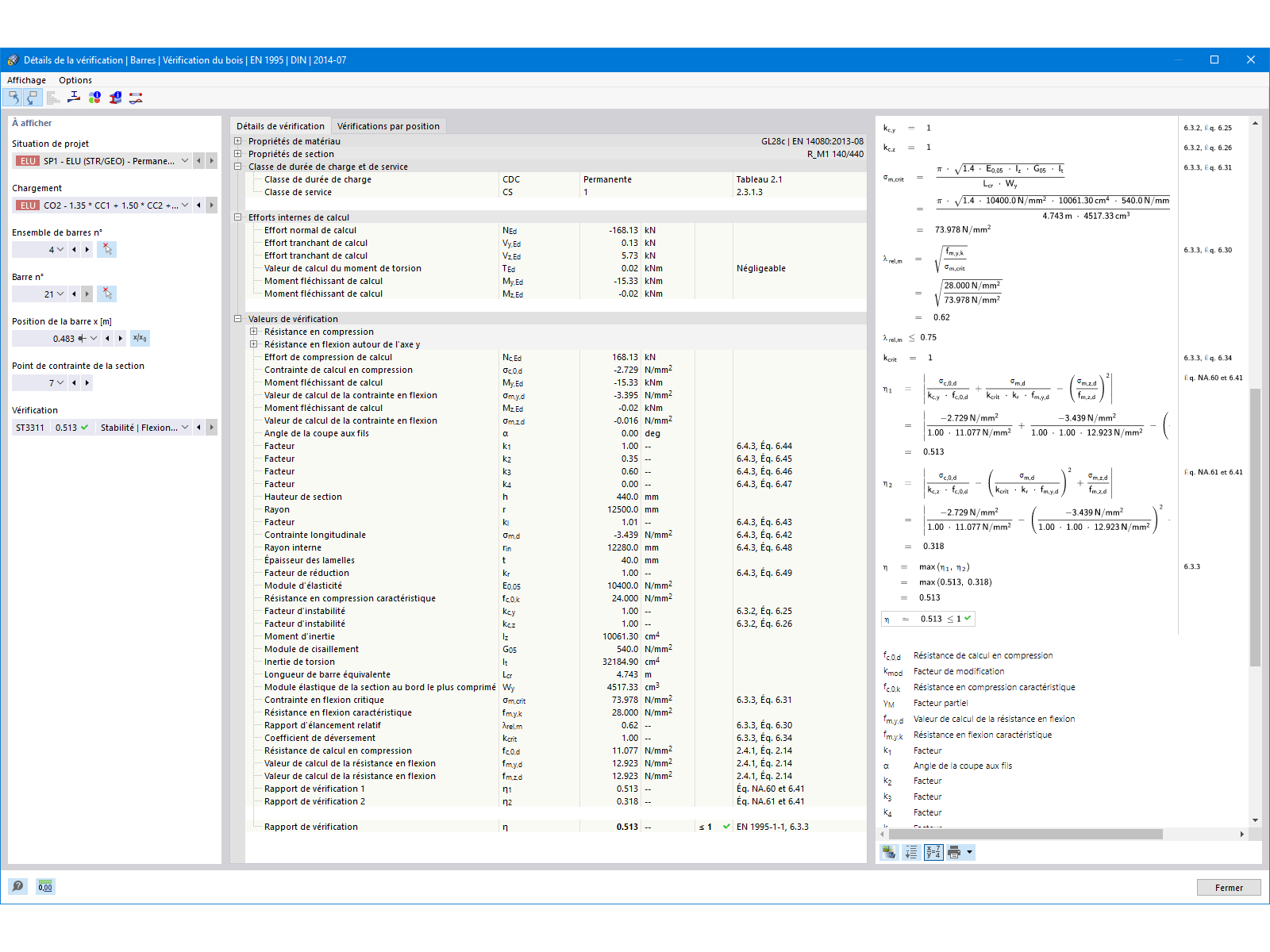
Task: Select the Contrainte en flexion critique row
Action: pos(556,700)
